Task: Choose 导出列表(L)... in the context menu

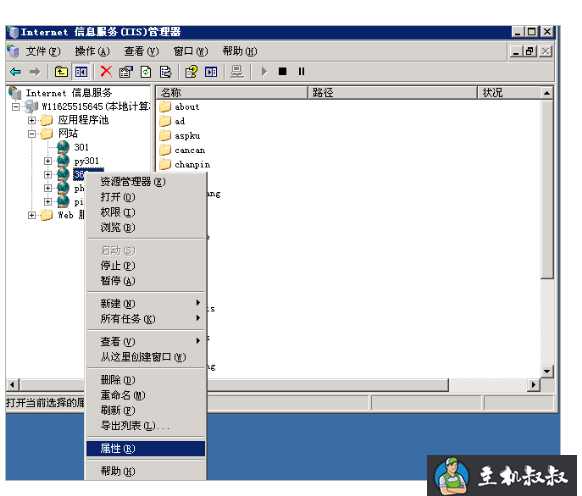Action: pos(146,426)
